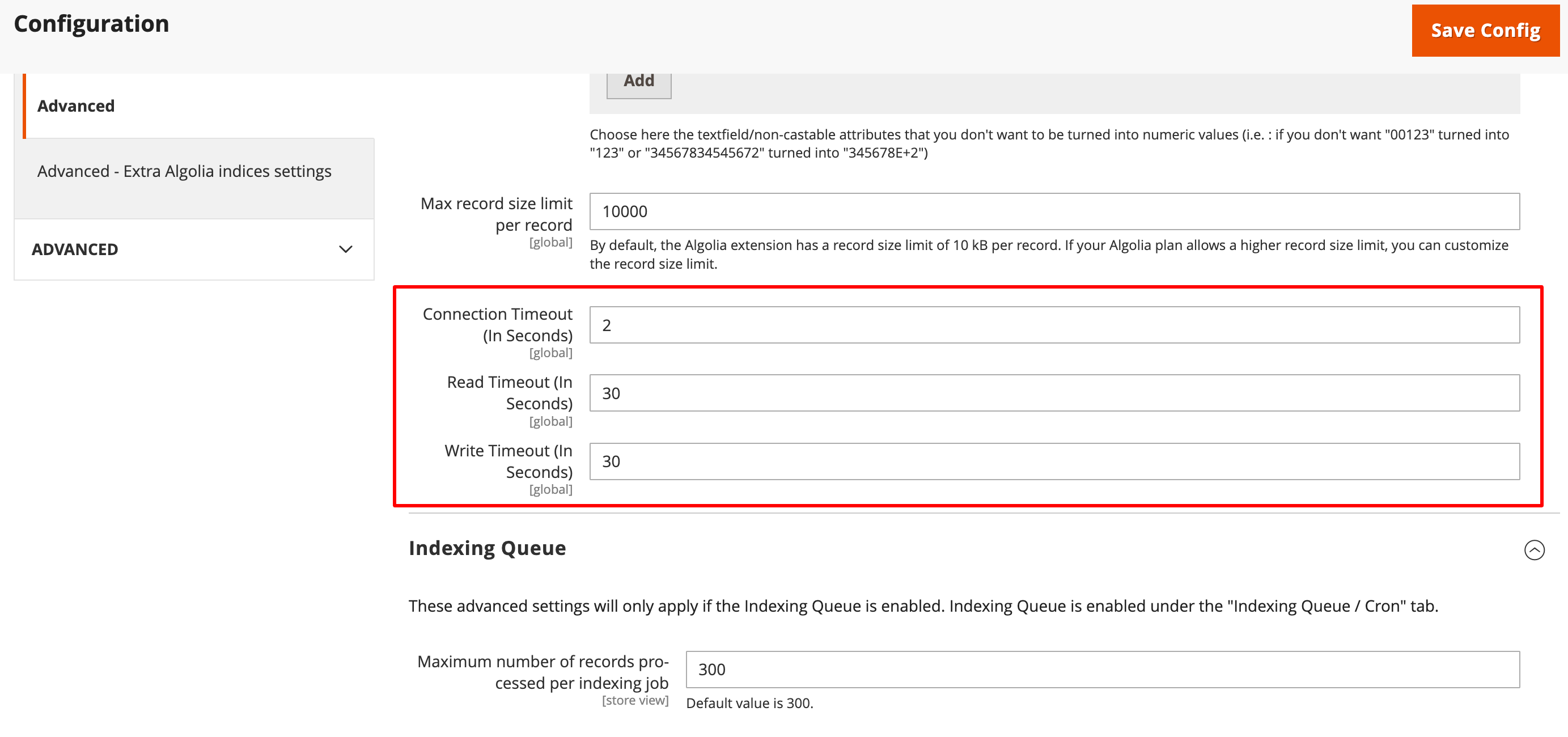Expand the ADVANCED sidebar chevron
1568x737 pixels.
[346, 249]
